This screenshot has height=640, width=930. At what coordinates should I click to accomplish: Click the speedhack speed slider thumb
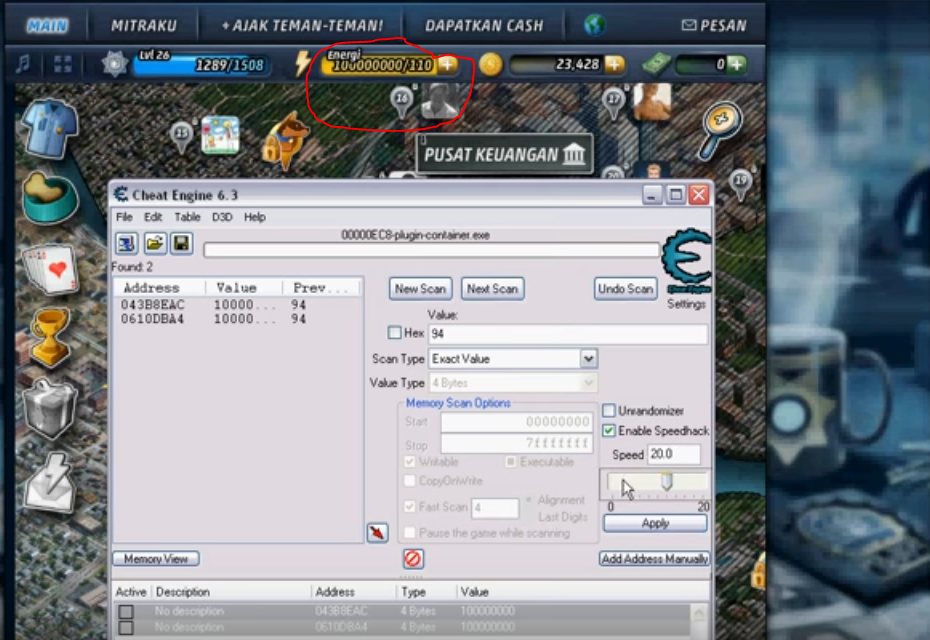click(x=667, y=481)
